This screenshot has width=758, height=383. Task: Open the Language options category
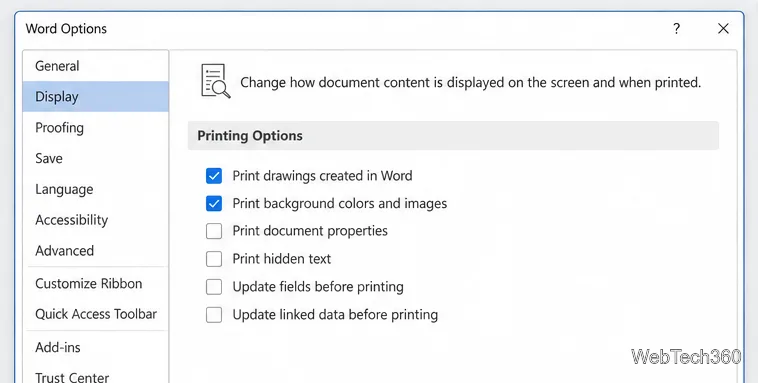pyautogui.click(x=95, y=189)
